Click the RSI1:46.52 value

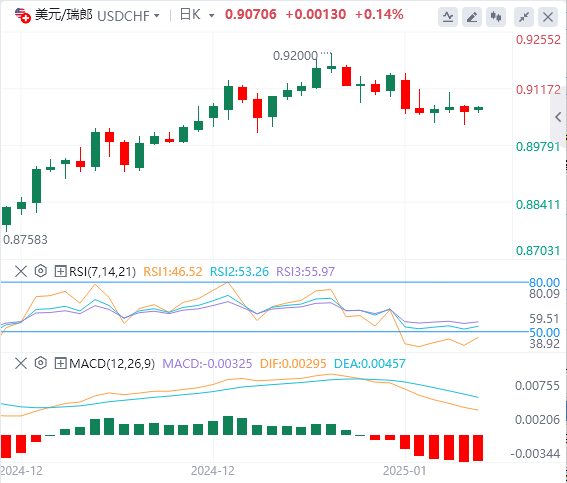(x=173, y=272)
